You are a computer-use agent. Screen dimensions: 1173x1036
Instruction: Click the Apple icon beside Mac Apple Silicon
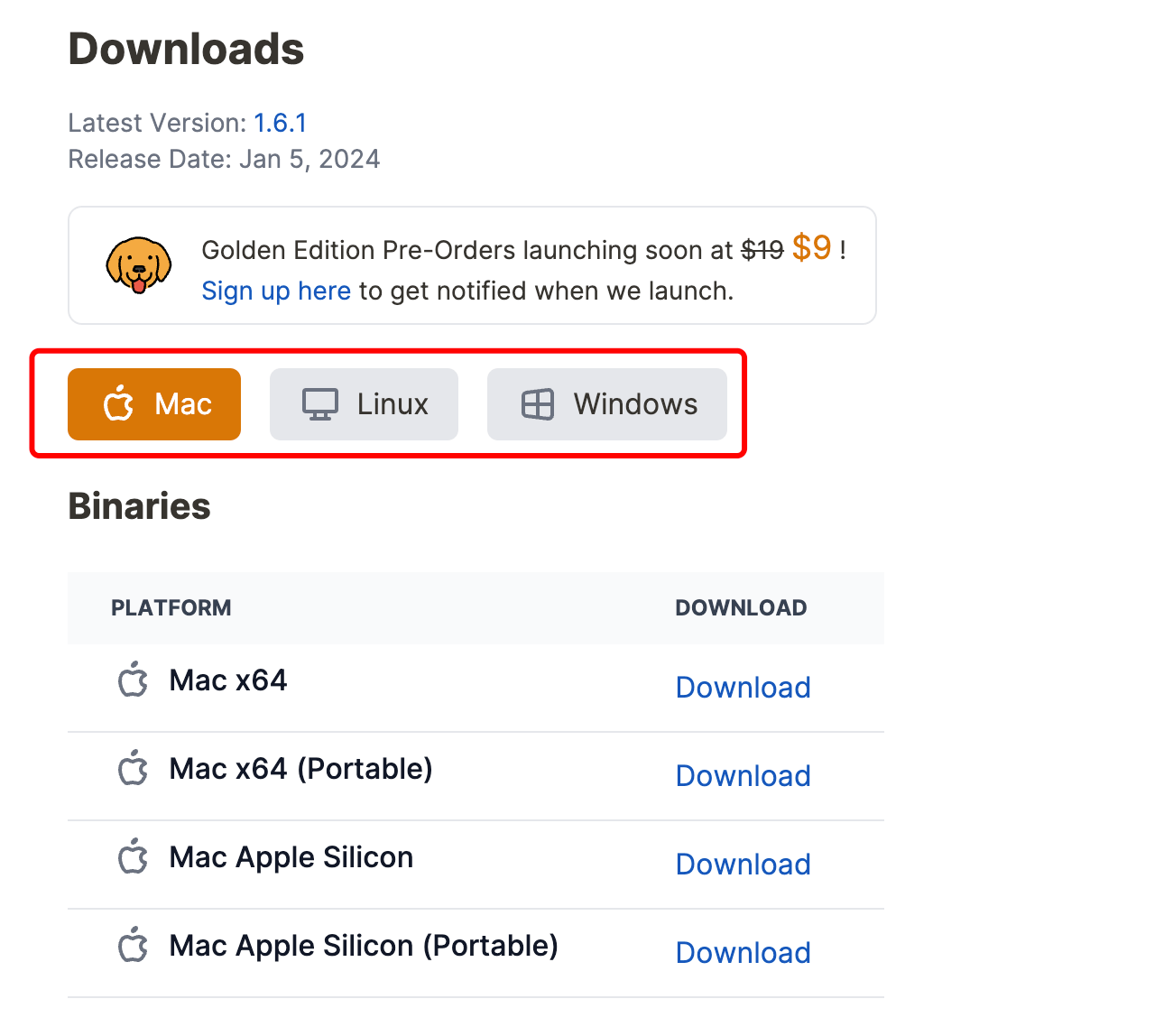click(134, 856)
